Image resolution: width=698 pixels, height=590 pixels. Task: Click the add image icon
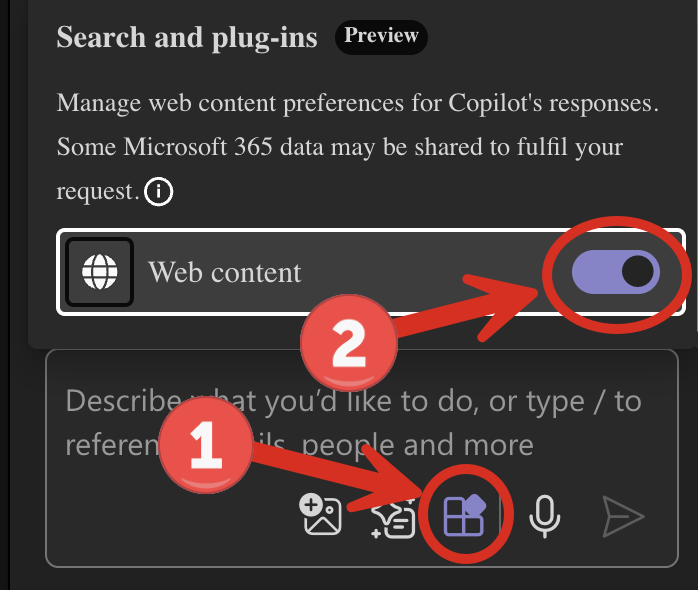(x=322, y=516)
